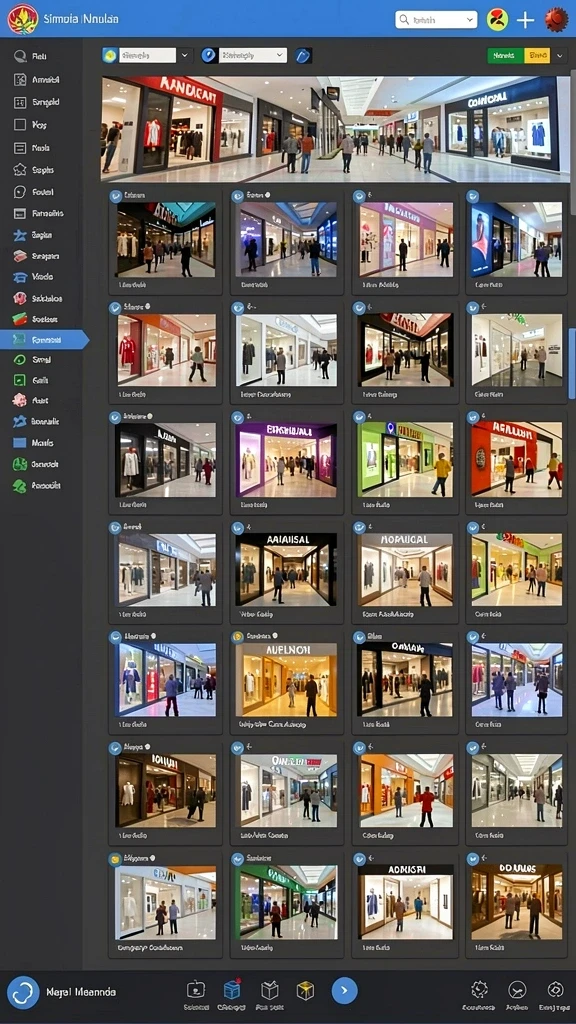This screenshot has width=576, height=1024.
Task: Open the AAIAUSAL storefront thumbnail
Action: (x=287, y=569)
